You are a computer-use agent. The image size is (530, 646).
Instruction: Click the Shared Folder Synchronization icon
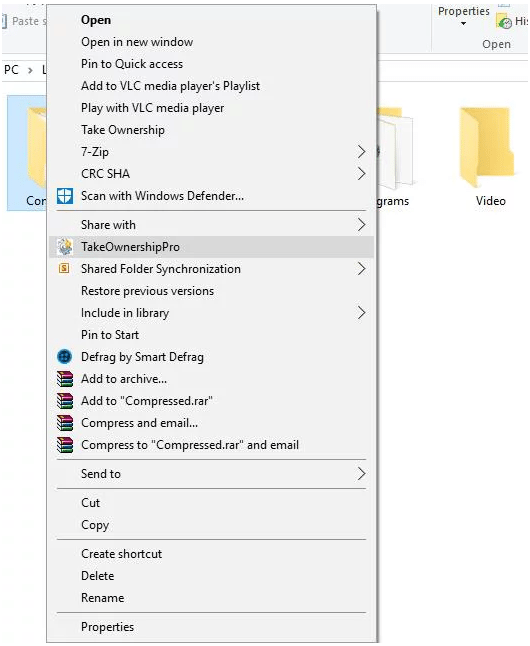pos(64,269)
